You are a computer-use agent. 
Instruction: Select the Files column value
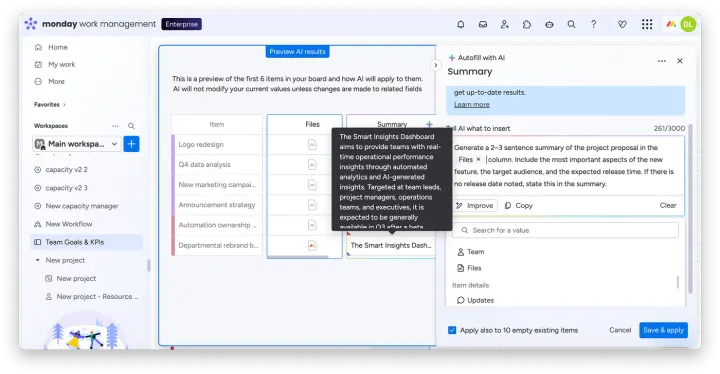click(469, 268)
